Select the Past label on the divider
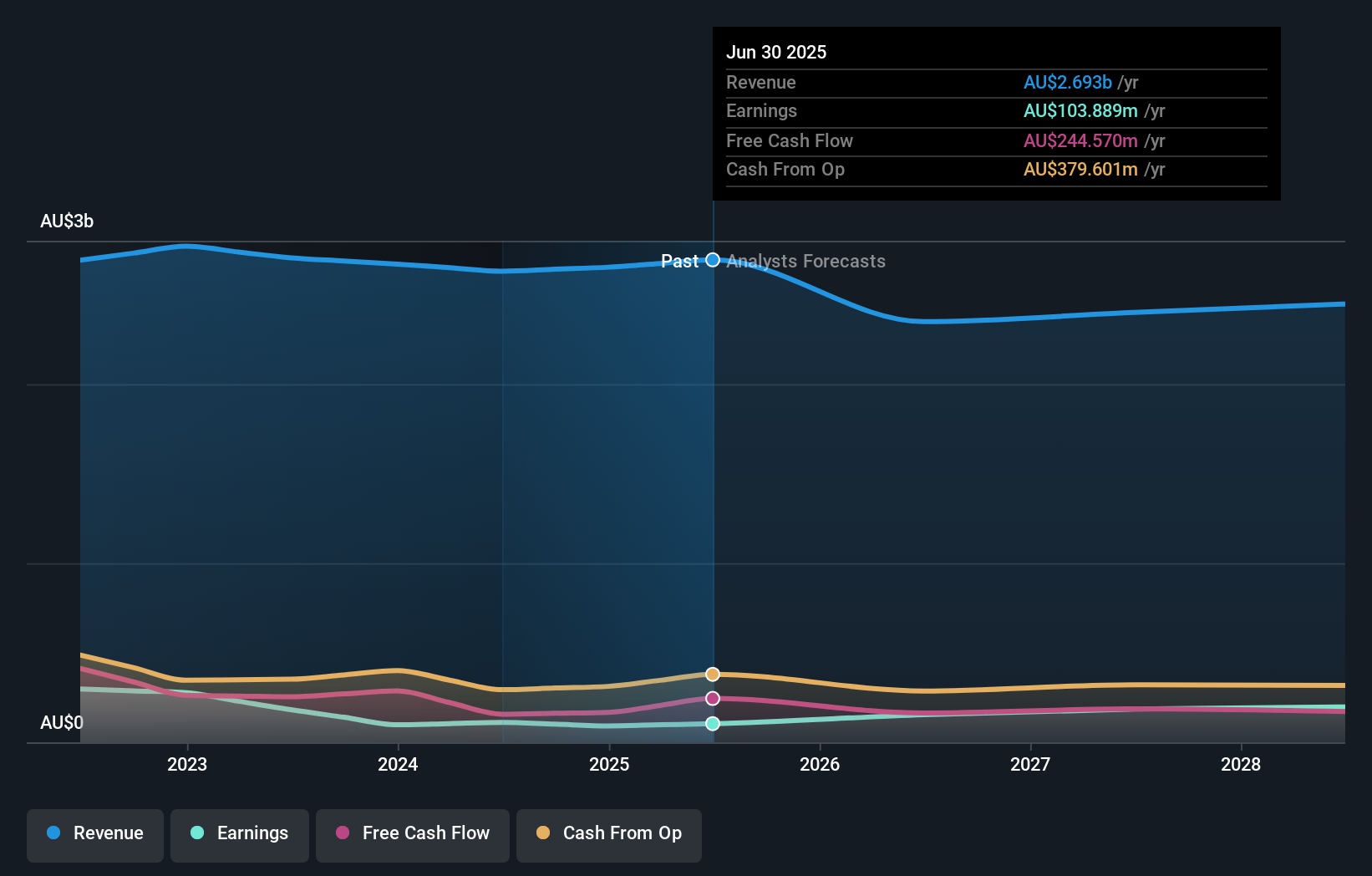The image size is (1372, 876). pos(678,262)
